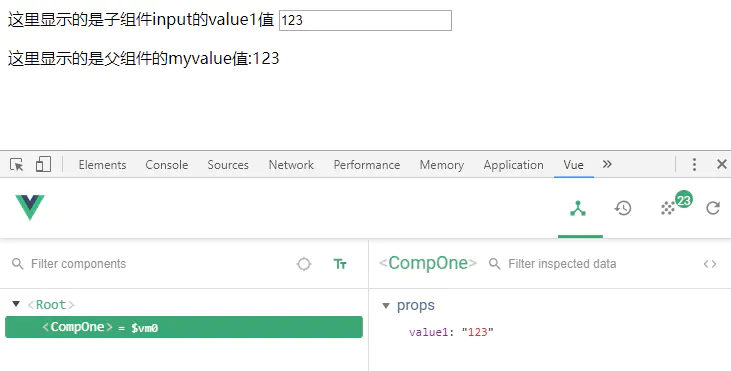Open the Components tree view icon
This screenshot has height=371, width=731.
point(578,208)
